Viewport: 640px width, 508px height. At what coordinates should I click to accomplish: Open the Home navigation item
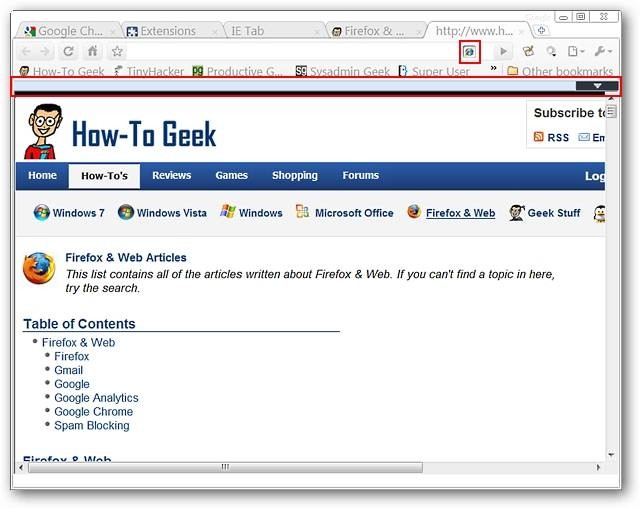tap(42, 175)
